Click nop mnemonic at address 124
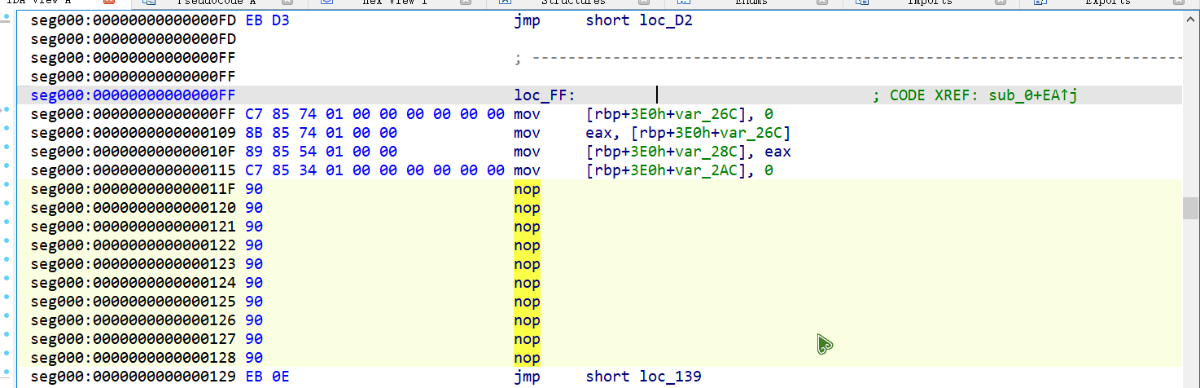Screen dimensions: 1200x388 tap(526, 283)
